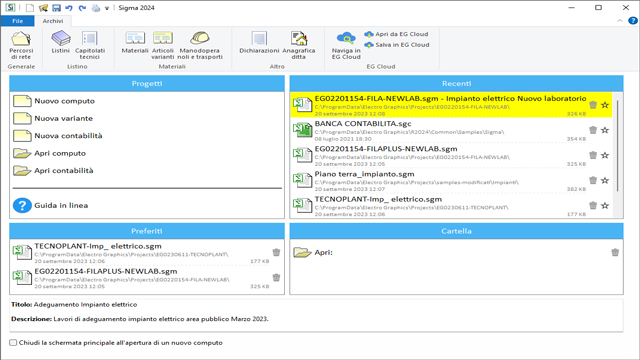Viewport: 640px width, 360px height.
Task: Open Guida in linea
Action: point(51,205)
